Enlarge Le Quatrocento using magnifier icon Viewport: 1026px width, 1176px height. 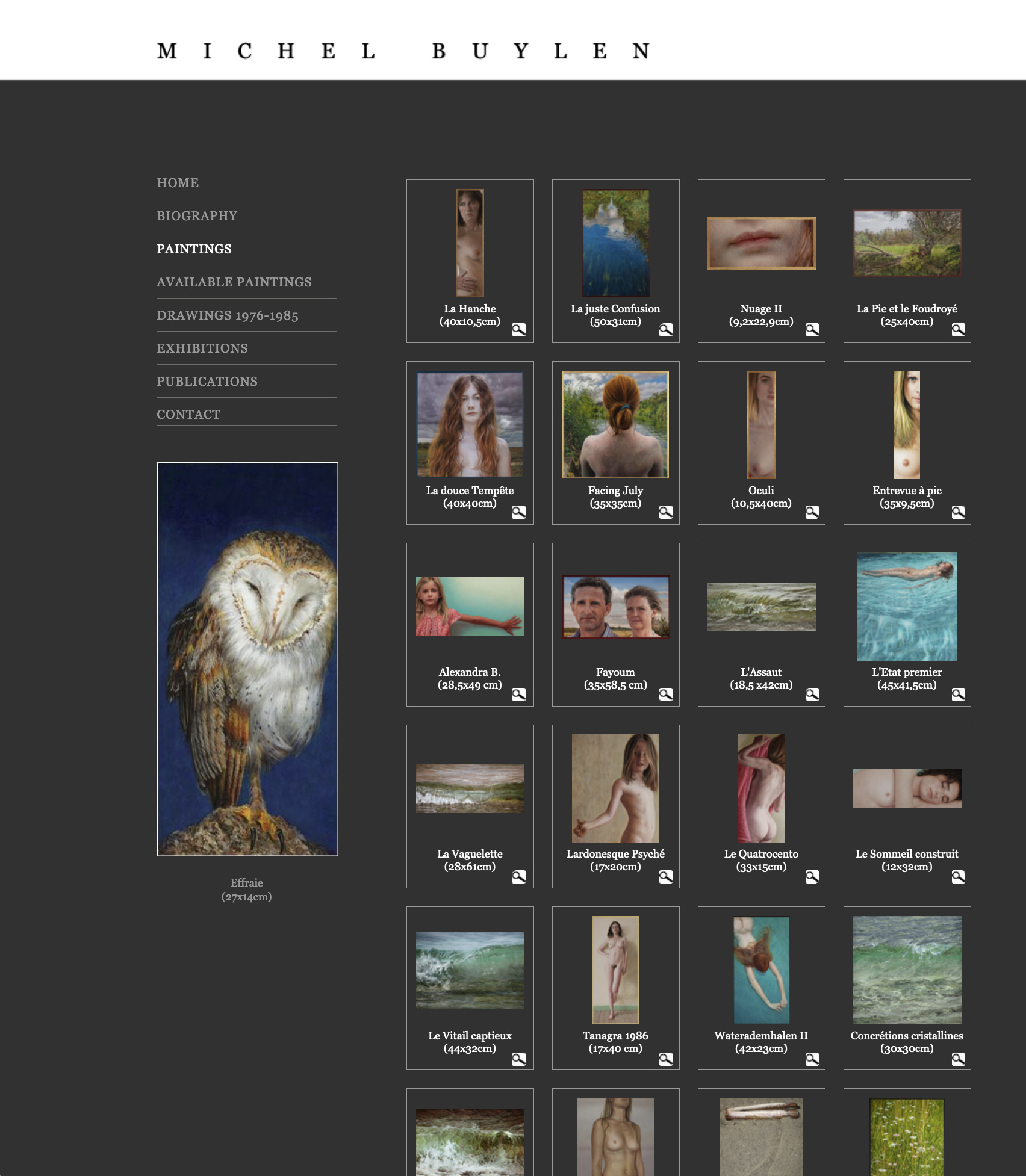812,877
